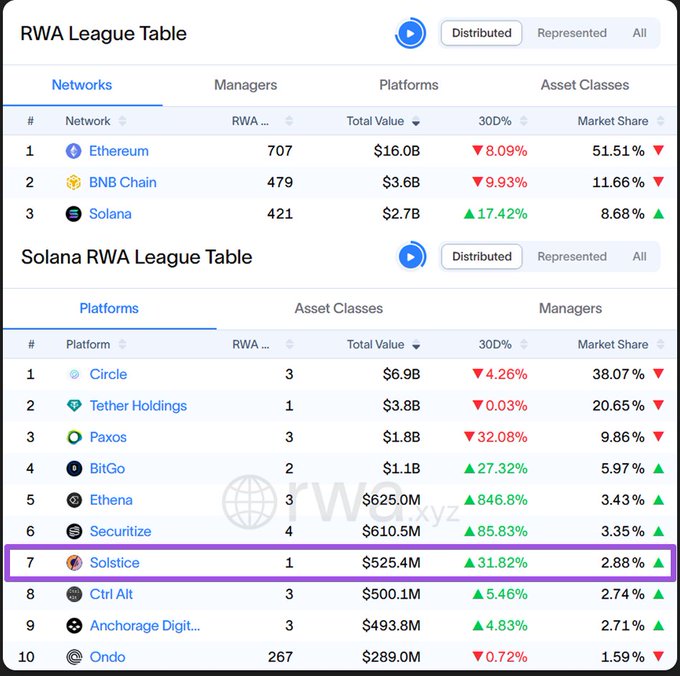Open the Paxos platform link

click(x=108, y=437)
